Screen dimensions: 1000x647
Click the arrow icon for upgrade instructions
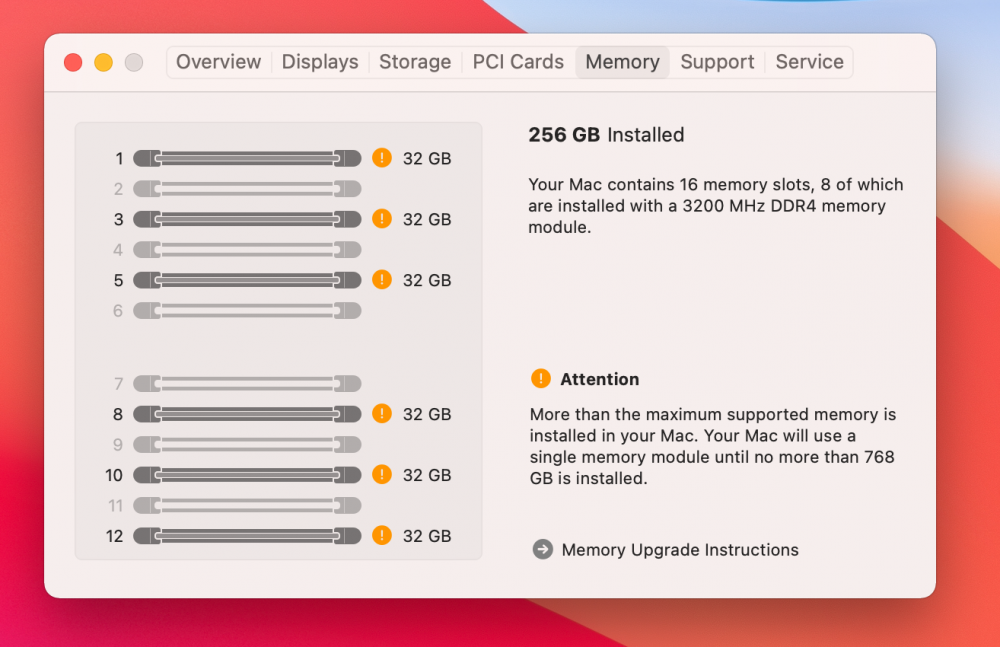pos(543,549)
